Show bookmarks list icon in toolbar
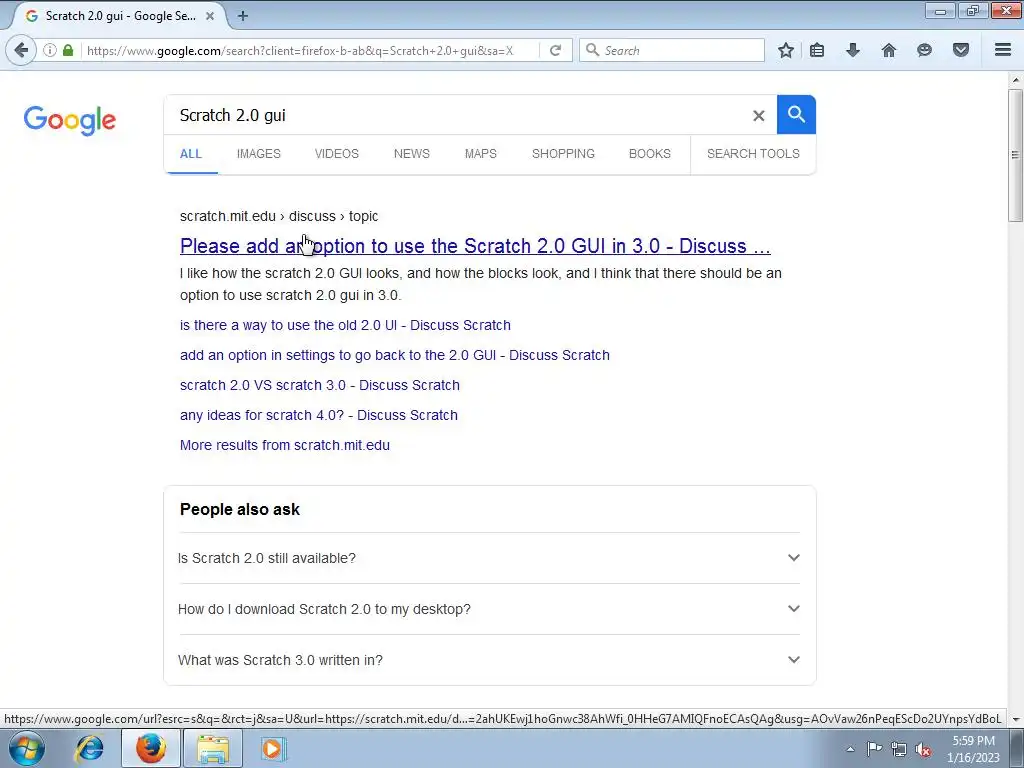 click(817, 50)
